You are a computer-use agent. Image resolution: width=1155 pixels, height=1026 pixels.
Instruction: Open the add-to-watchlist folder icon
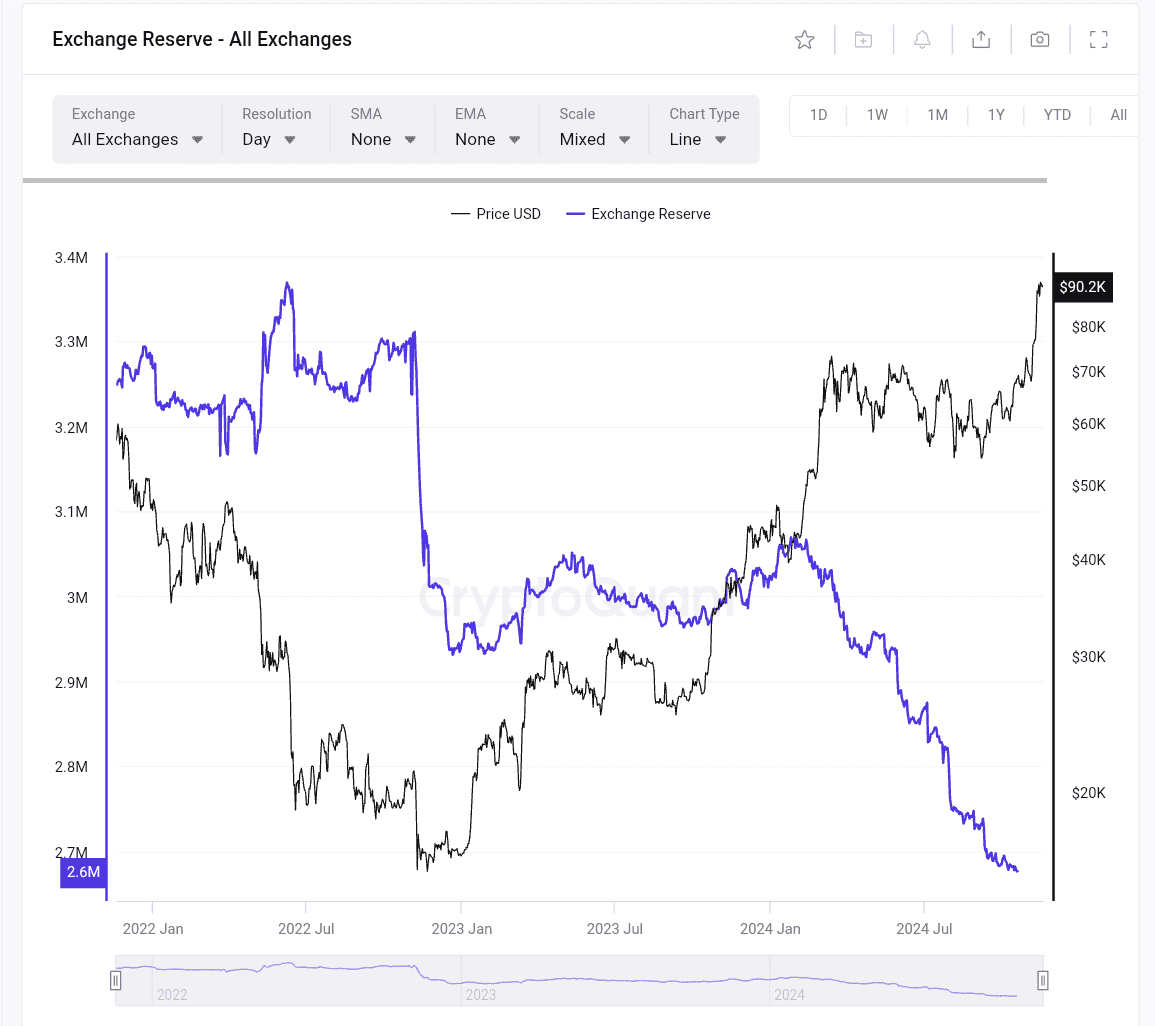[x=862, y=39]
